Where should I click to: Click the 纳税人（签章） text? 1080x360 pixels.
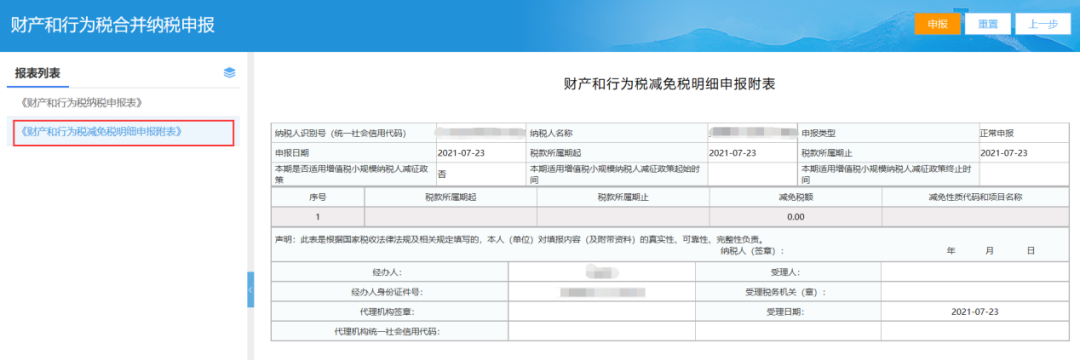pyautogui.click(x=751, y=251)
